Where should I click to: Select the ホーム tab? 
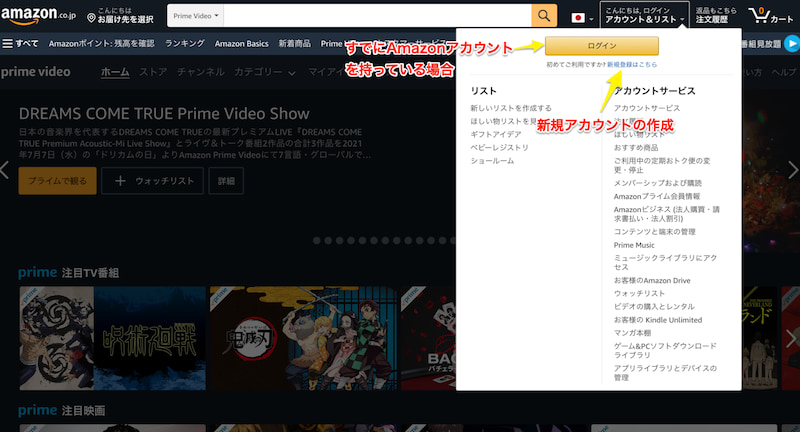115,72
